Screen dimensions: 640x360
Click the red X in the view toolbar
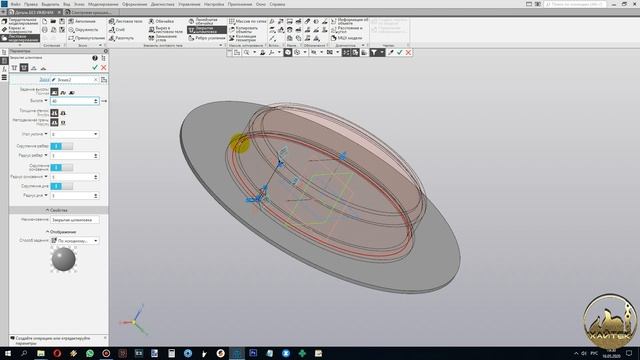pos(408,53)
